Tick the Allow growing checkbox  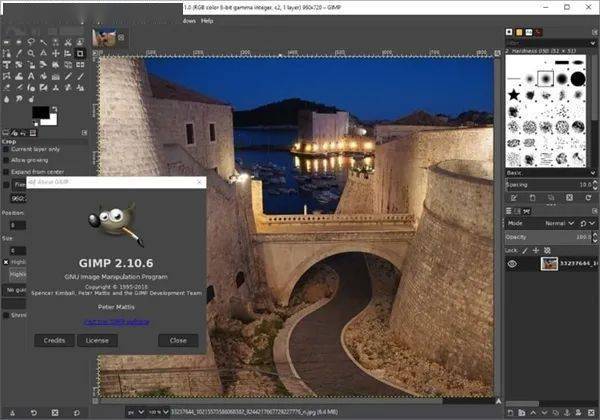[x=8, y=160]
